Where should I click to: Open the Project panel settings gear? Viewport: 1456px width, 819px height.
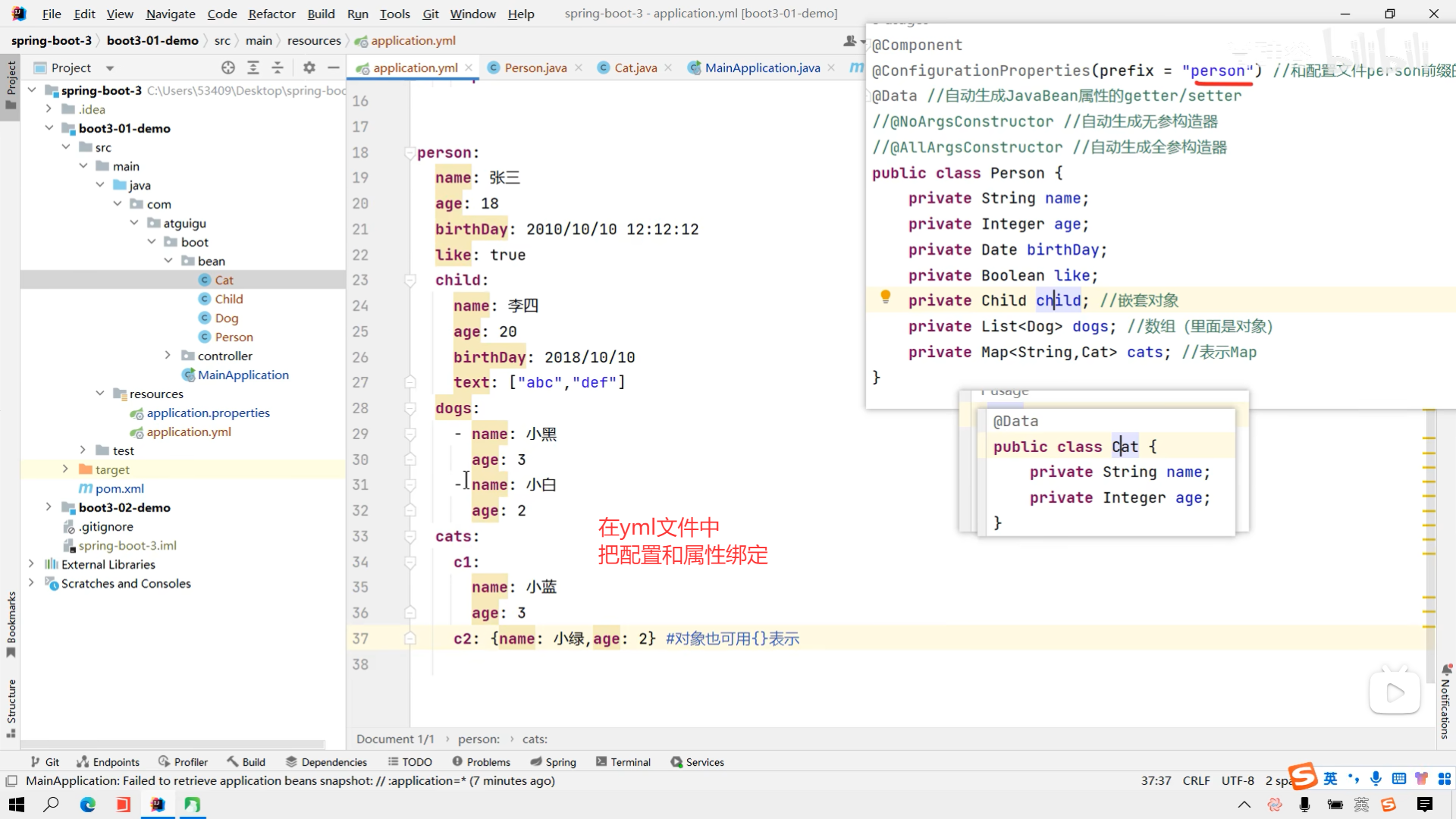[x=309, y=67]
